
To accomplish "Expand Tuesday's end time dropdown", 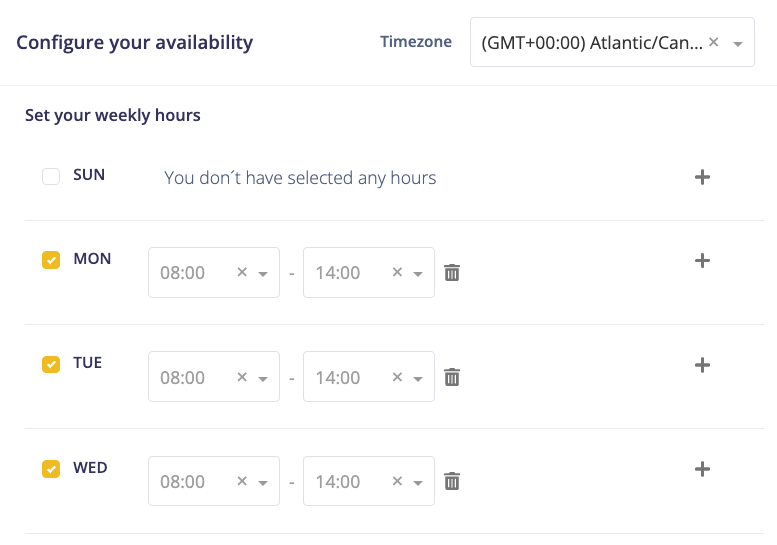I will 418,378.
